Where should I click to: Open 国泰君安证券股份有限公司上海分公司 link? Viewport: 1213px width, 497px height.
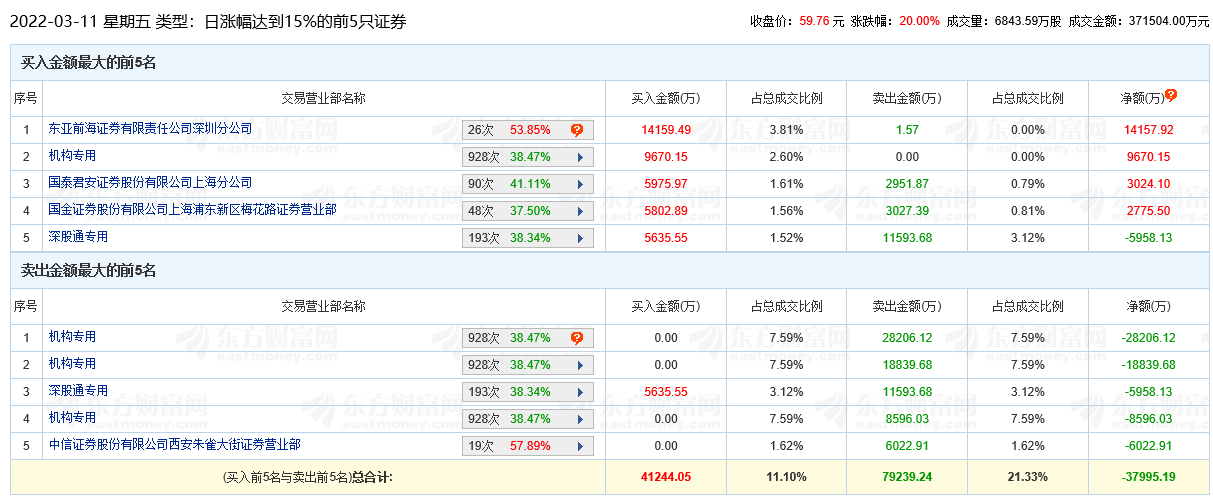[150, 183]
